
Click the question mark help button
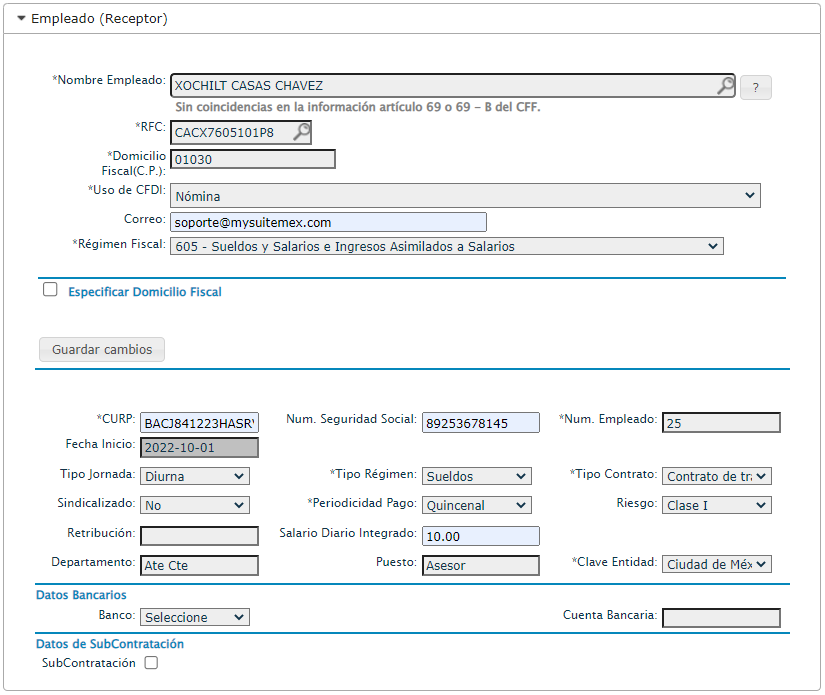click(x=755, y=88)
